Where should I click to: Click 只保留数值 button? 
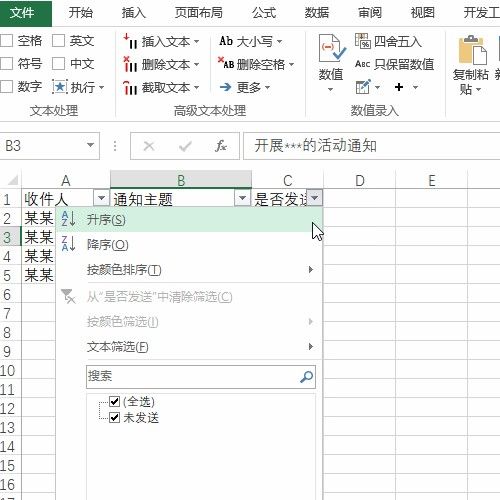tap(395, 64)
